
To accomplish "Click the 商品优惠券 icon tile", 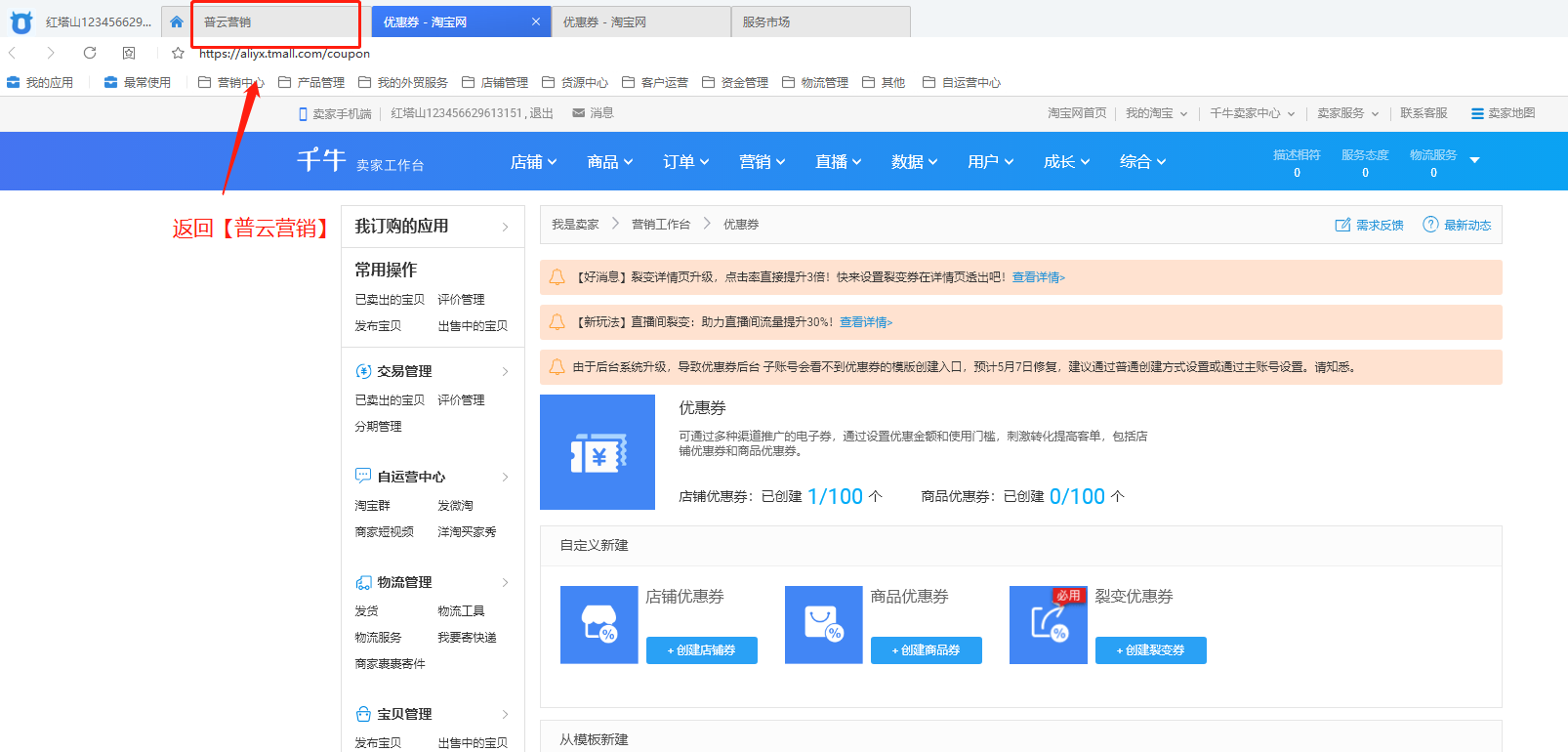I will click(824, 625).
